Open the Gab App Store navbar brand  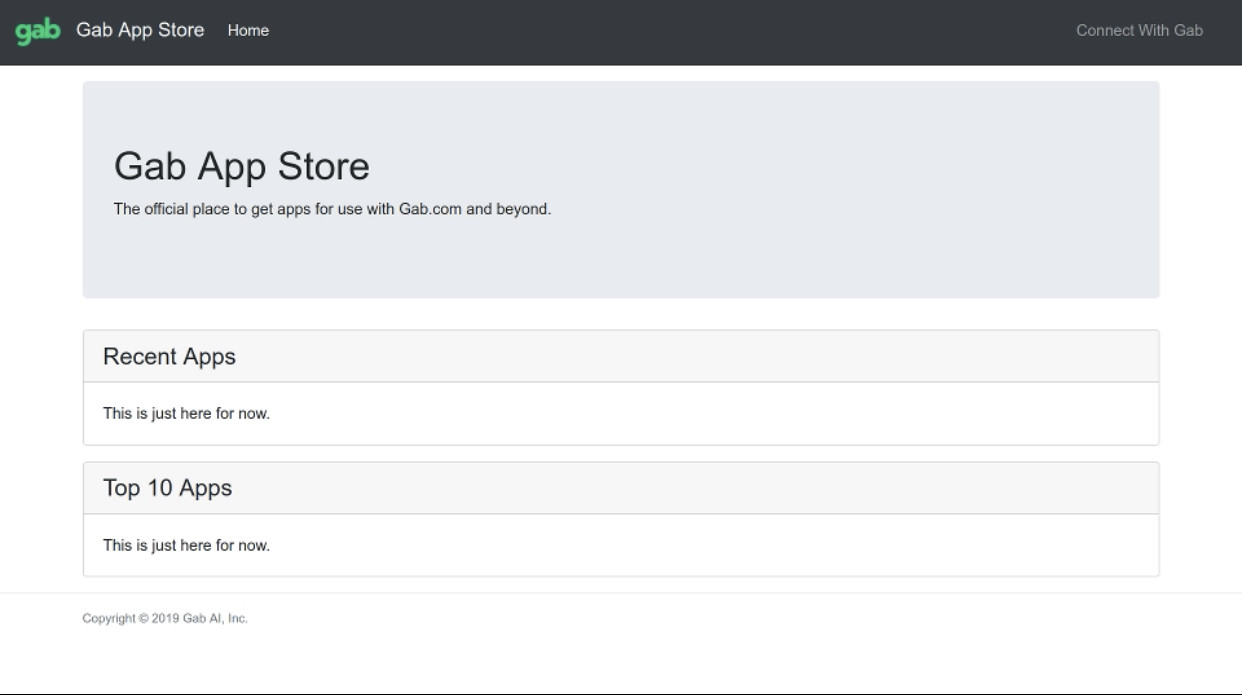click(140, 30)
